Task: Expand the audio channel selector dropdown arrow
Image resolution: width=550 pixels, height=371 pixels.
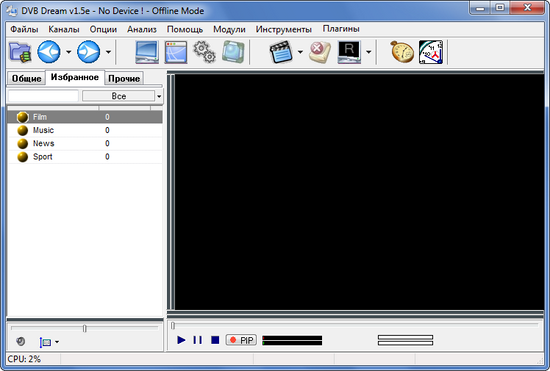Action: [x=57, y=342]
